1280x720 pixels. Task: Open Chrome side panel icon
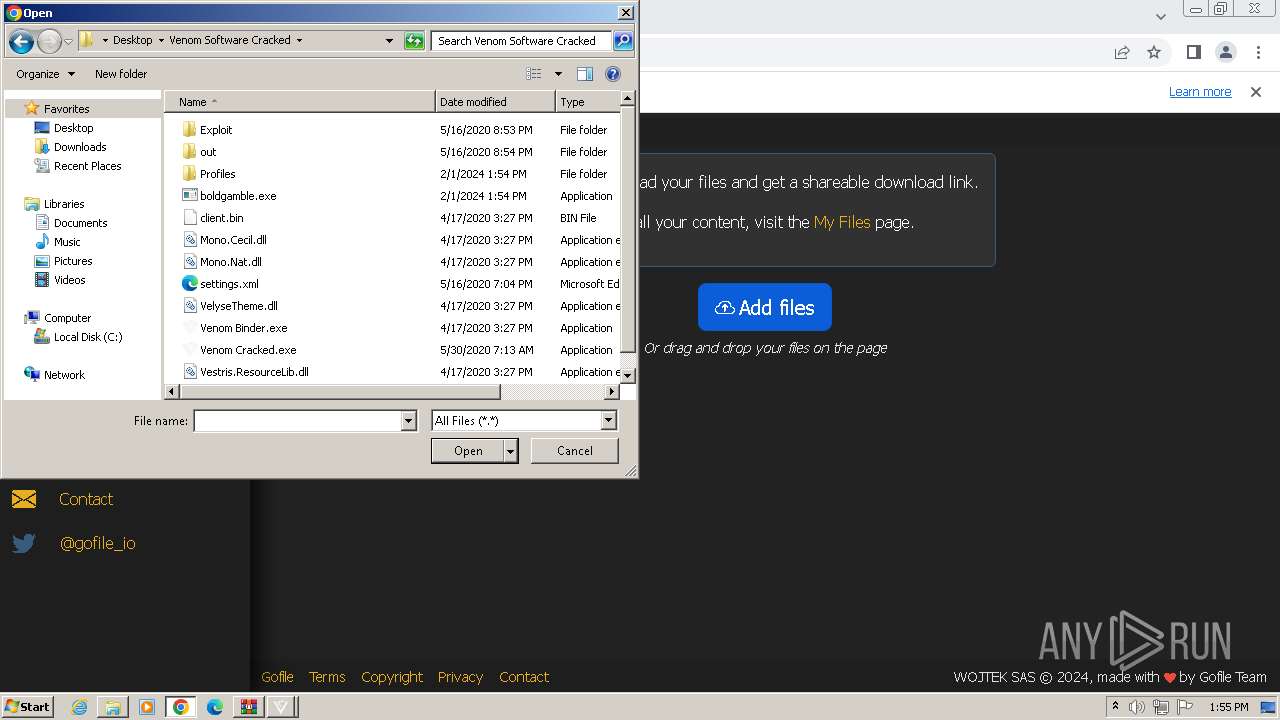click(1193, 52)
